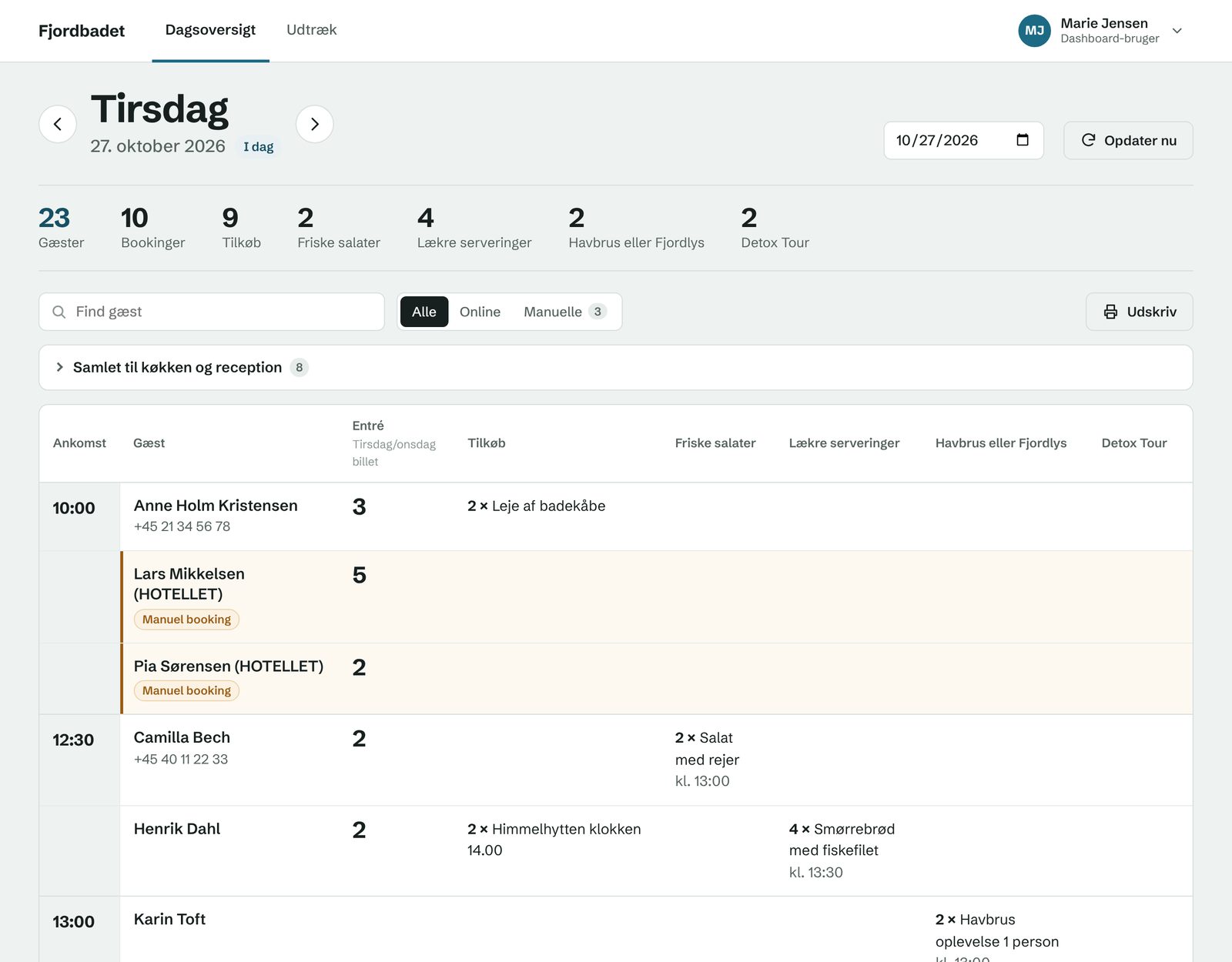Screen dimensions: 1232x962
Task: Switch to Dagsoversigt tab
Action: coord(210,30)
